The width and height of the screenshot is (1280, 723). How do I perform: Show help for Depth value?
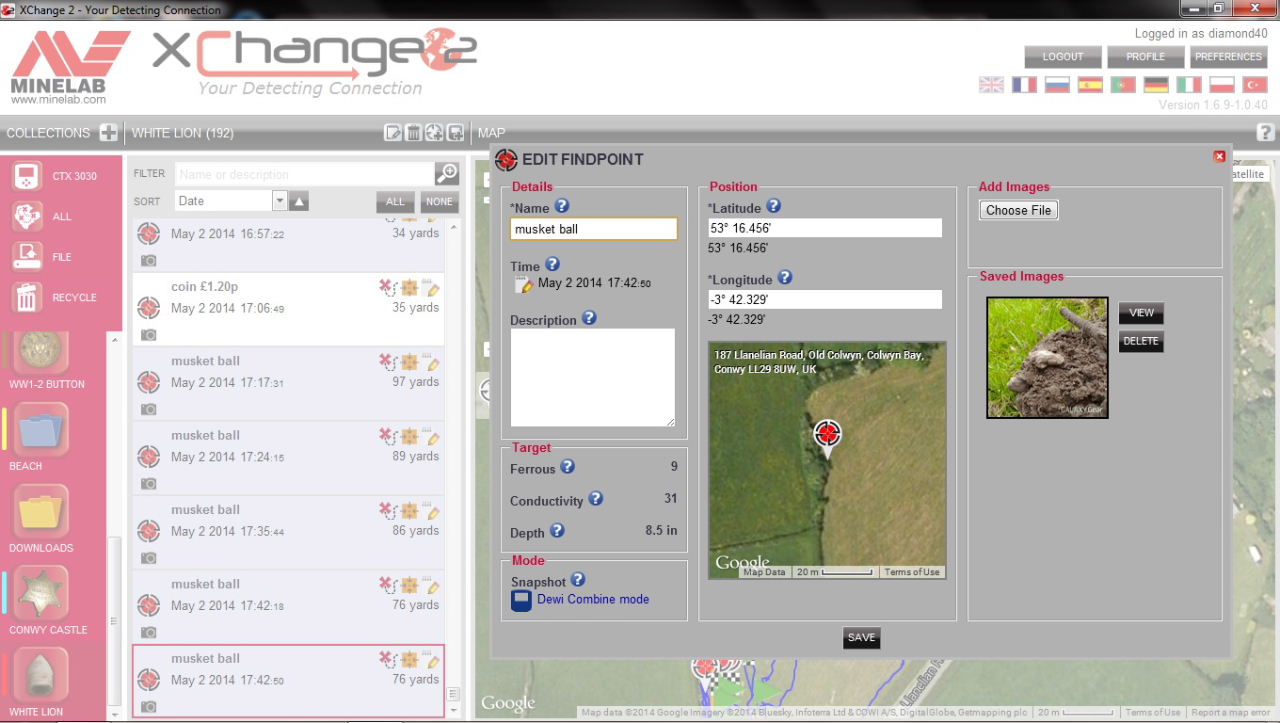[558, 531]
